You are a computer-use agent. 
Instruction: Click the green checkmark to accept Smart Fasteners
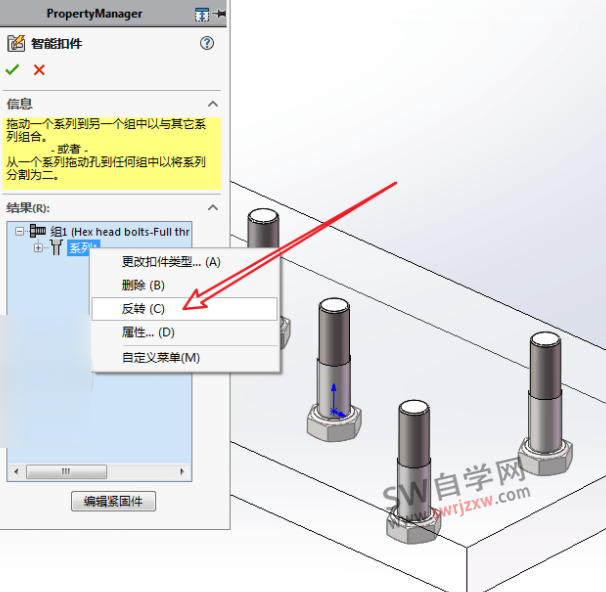click(x=12, y=70)
